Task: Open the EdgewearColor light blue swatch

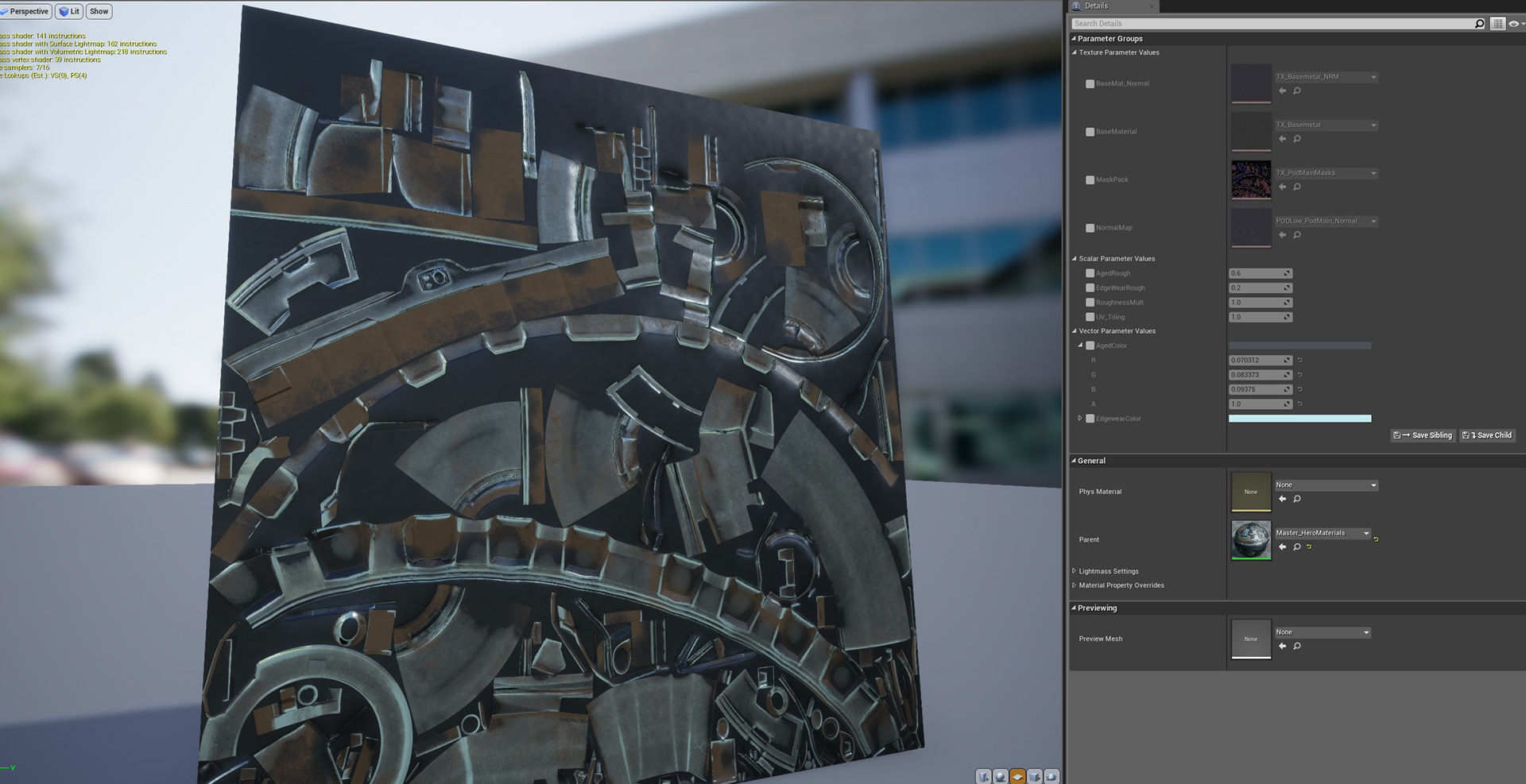Action: (x=1299, y=419)
